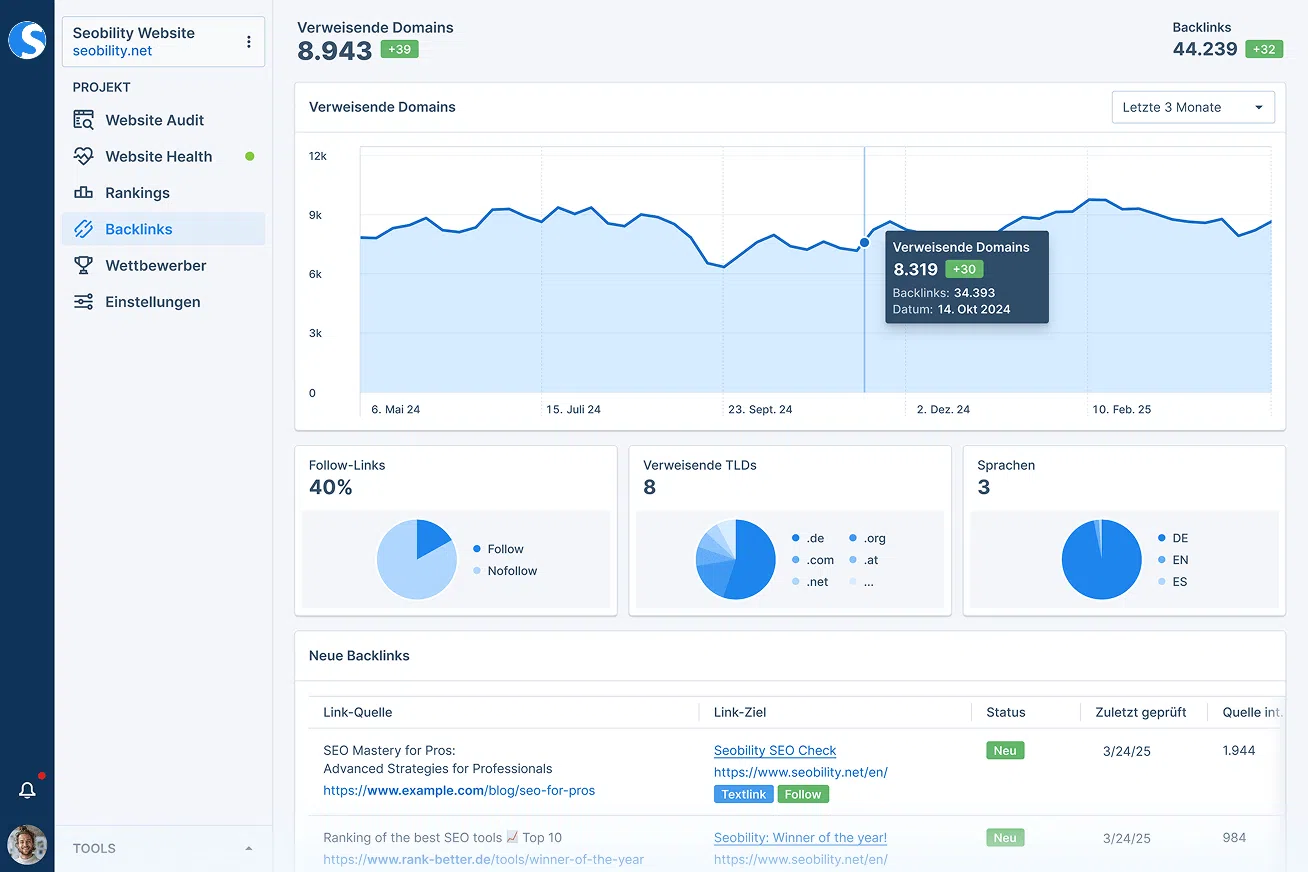The image size is (1308, 872).
Task: Open the project card three-dot menu
Action: (x=248, y=41)
